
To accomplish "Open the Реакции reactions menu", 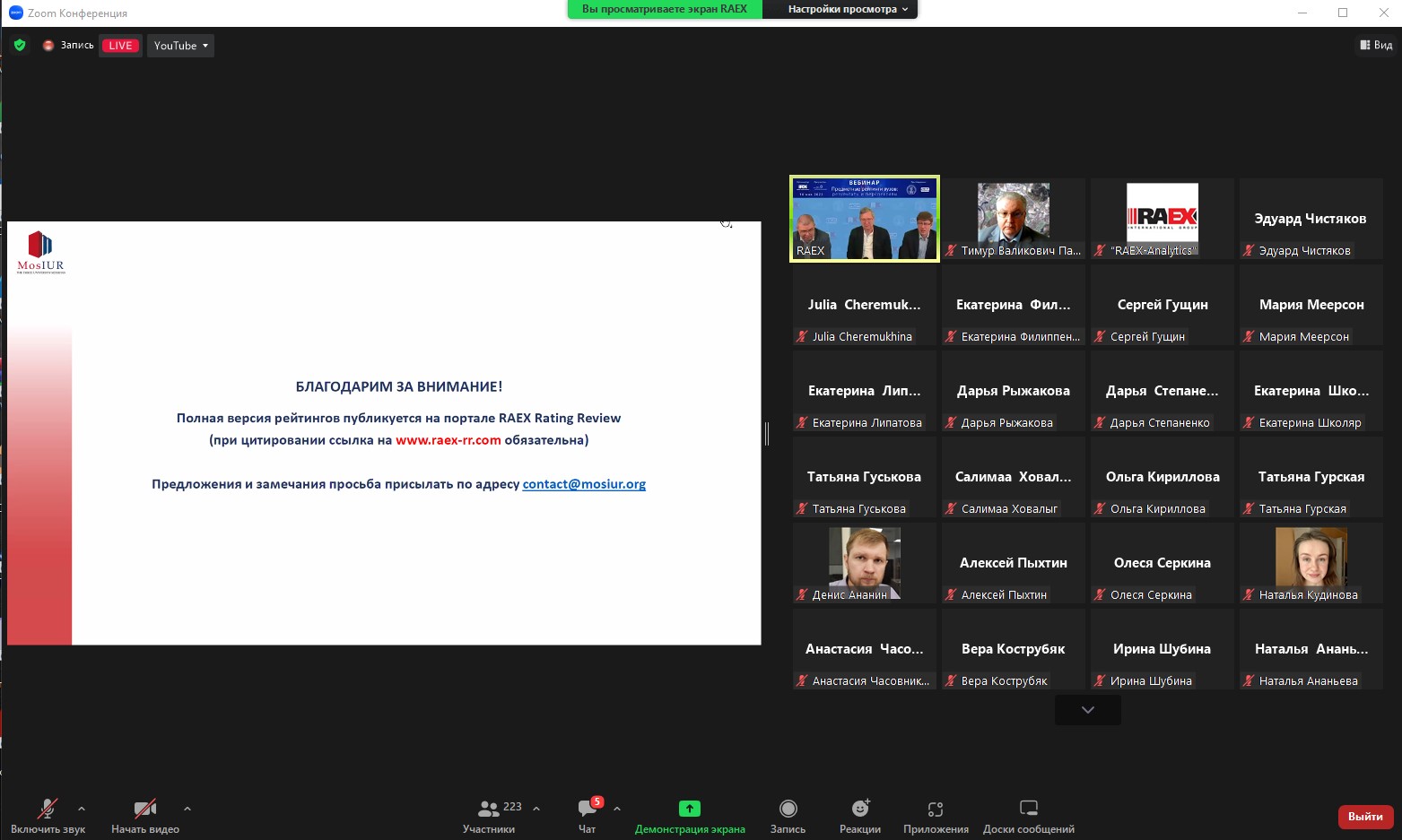I will coord(860,815).
